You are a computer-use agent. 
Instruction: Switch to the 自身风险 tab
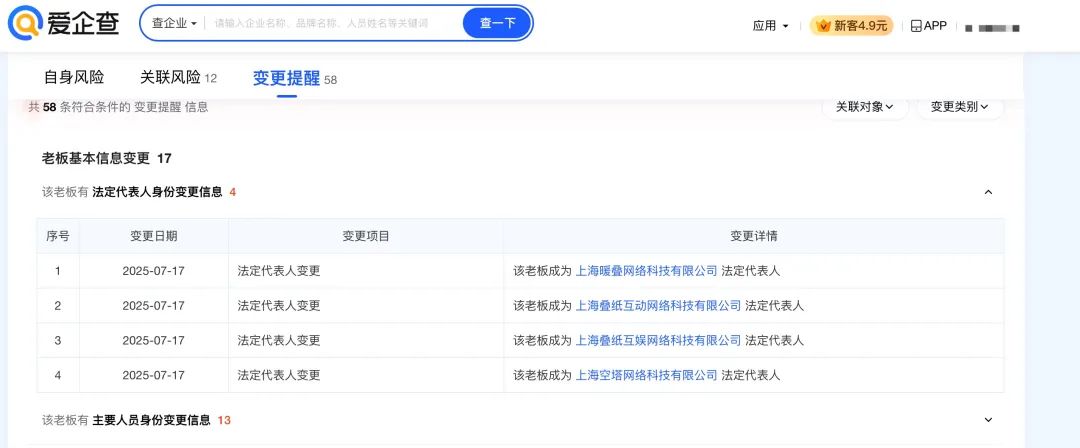(x=74, y=78)
